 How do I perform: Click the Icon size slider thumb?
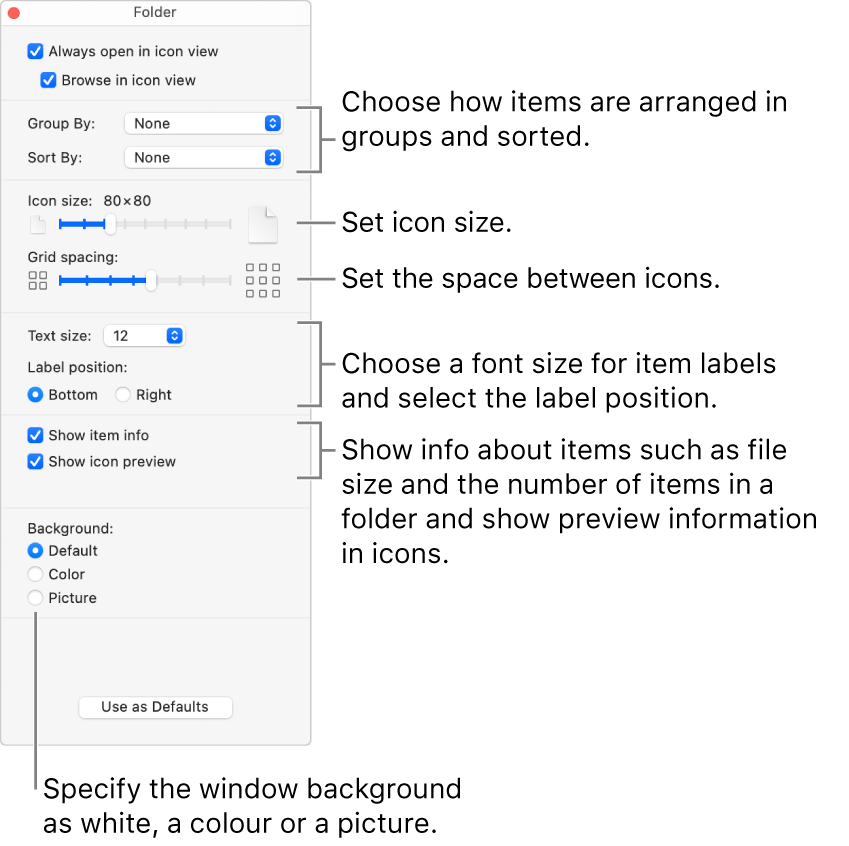tap(110, 224)
